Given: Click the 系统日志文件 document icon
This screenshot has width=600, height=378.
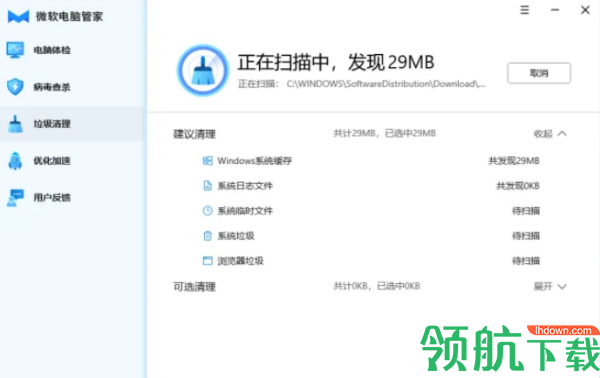Looking at the screenshot, I should [x=207, y=186].
